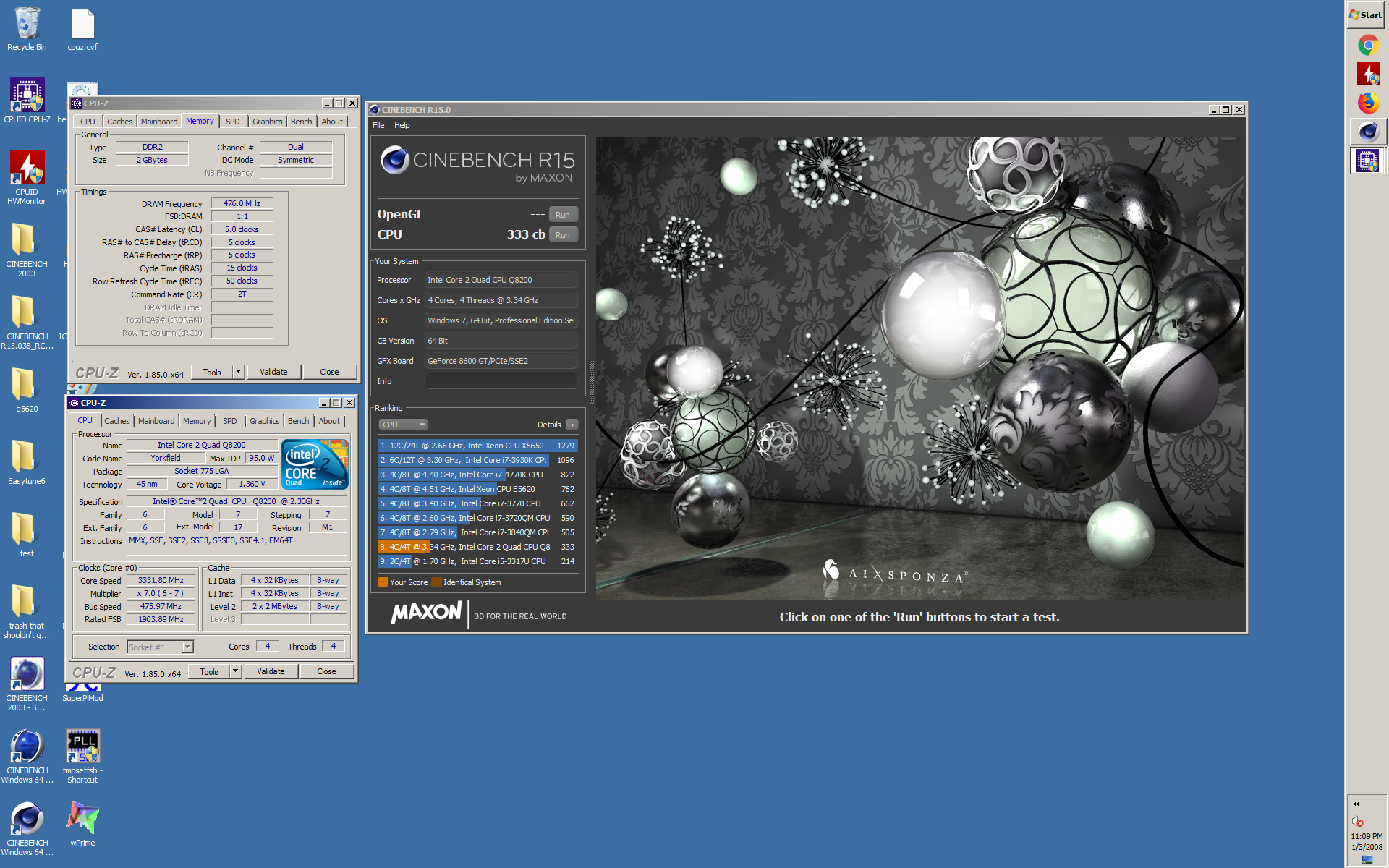Open Google Chrome from the taskbar
This screenshot has width=1389, height=868.
[1367, 45]
